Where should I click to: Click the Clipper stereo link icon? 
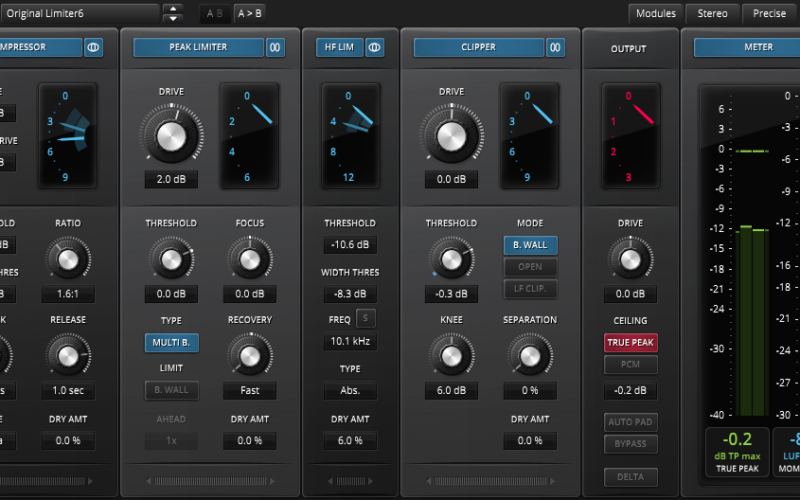[556, 47]
